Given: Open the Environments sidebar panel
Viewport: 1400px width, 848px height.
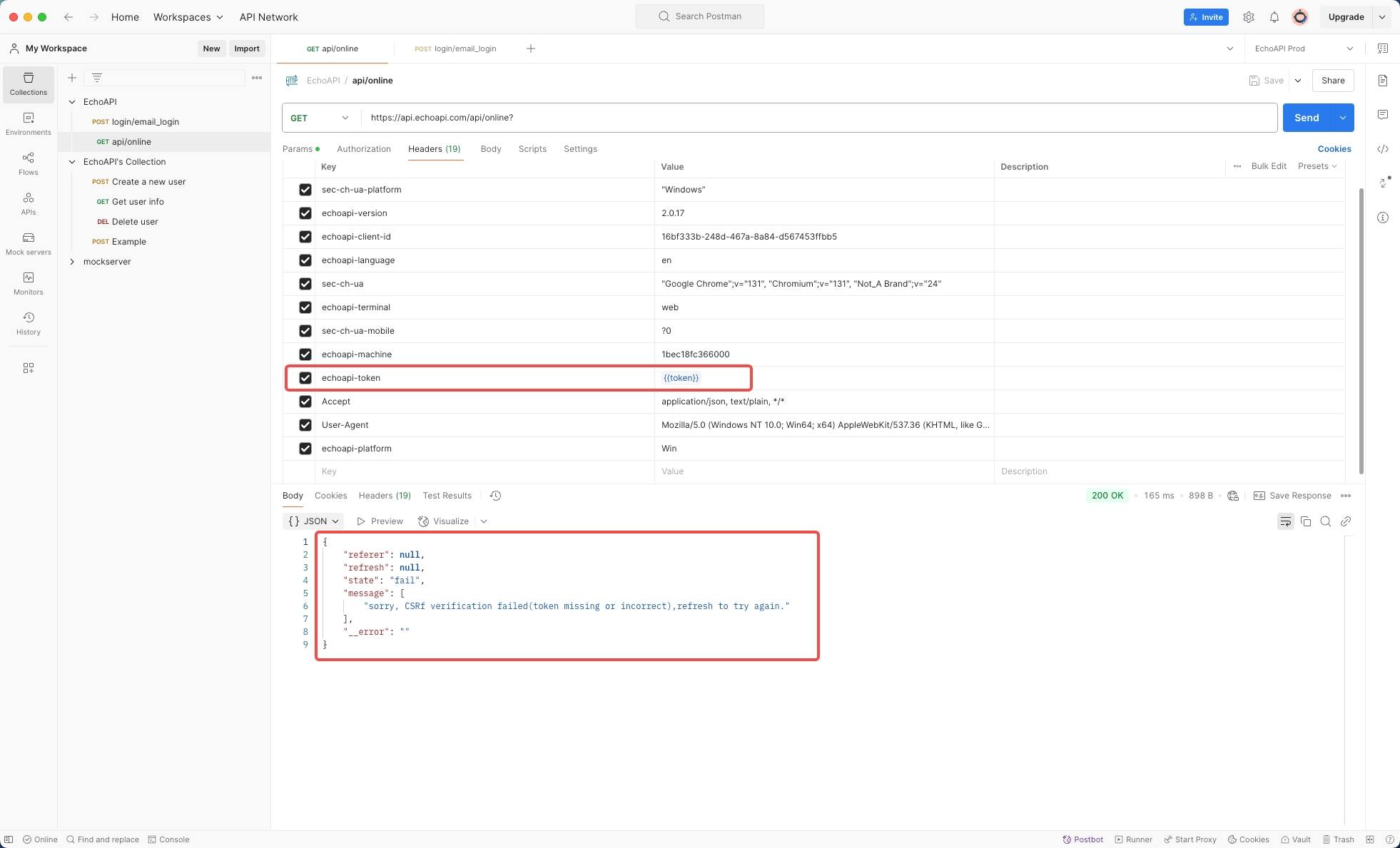Looking at the screenshot, I should tap(29, 124).
